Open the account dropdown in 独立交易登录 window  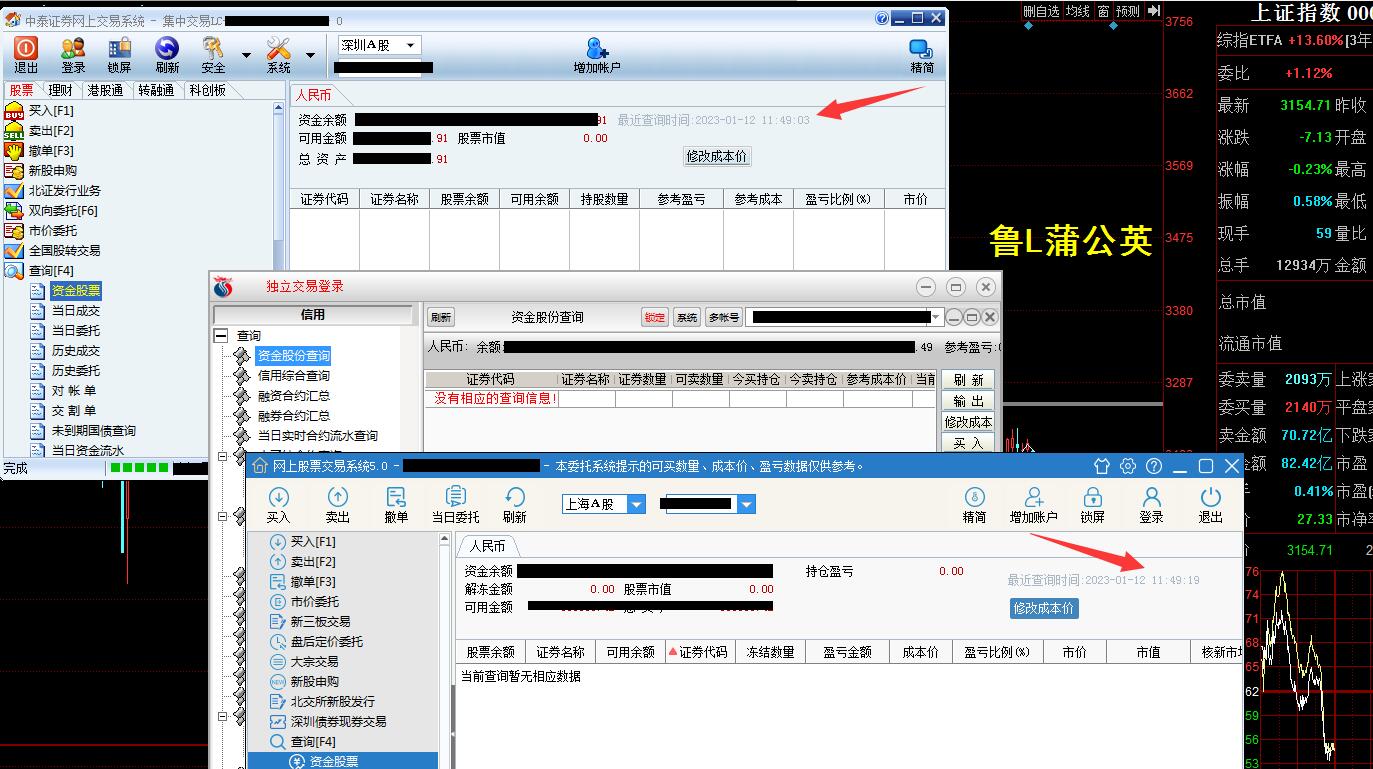pos(936,317)
